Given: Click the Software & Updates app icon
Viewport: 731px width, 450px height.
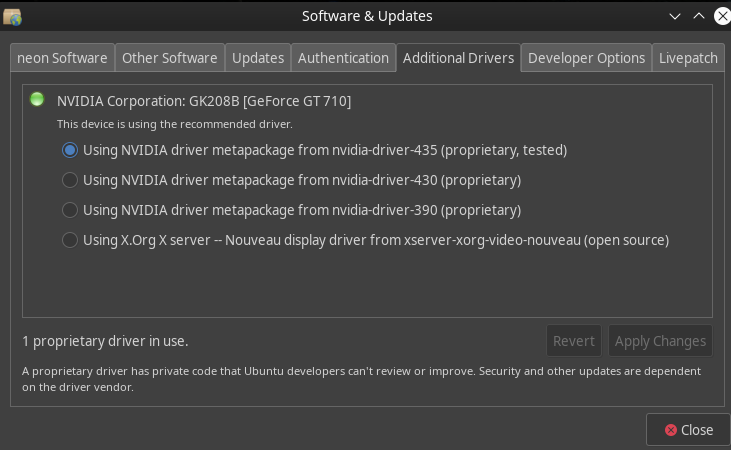Looking at the screenshot, I should tap(12, 17).
